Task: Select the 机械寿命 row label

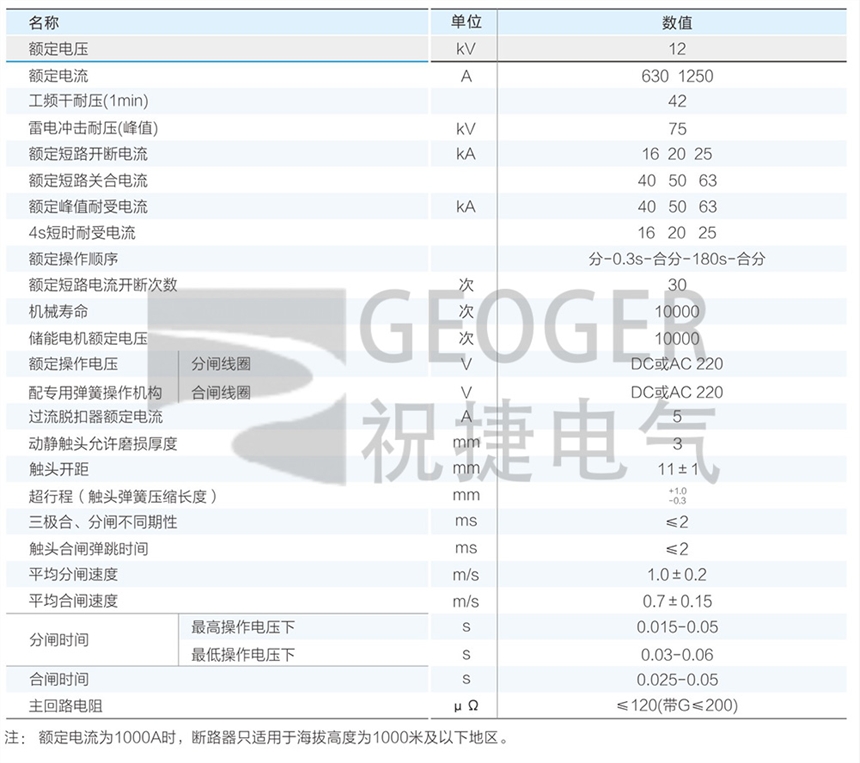Action: click(x=59, y=311)
